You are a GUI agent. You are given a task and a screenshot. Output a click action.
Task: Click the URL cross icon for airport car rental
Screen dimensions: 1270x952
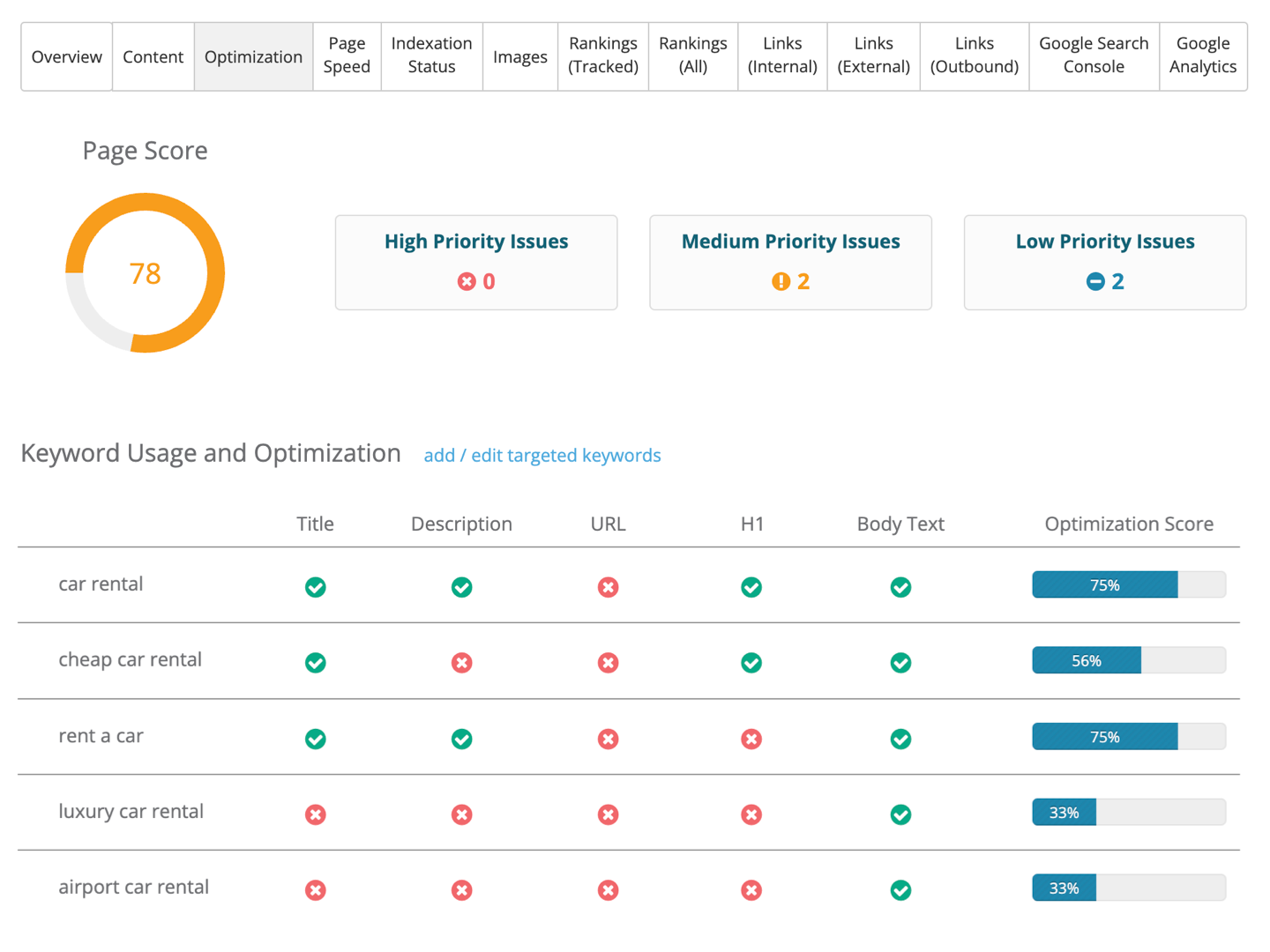[608, 890]
